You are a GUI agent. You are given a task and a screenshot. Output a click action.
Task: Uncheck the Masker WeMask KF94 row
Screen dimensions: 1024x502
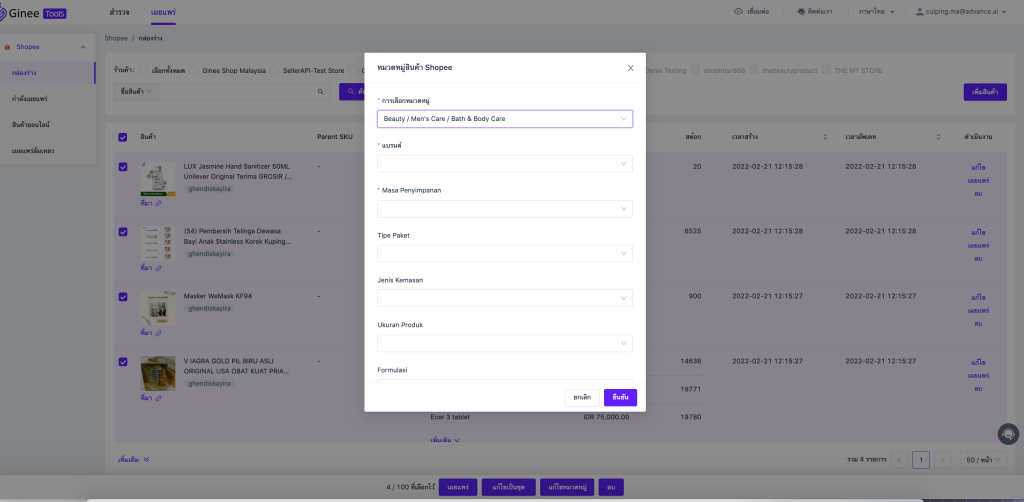[123, 296]
